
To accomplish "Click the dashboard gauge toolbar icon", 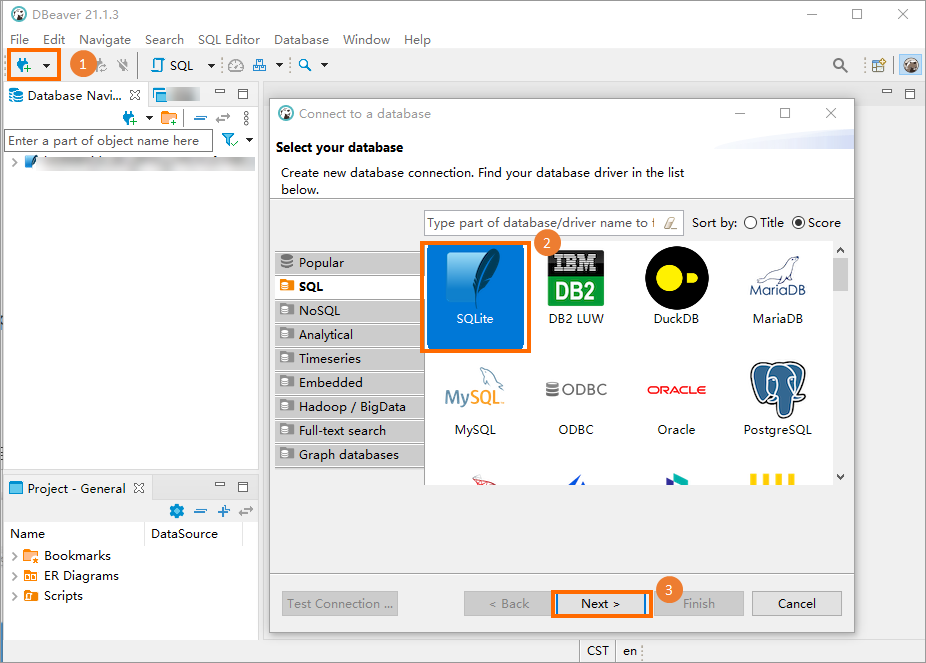I will pyautogui.click(x=236, y=65).
